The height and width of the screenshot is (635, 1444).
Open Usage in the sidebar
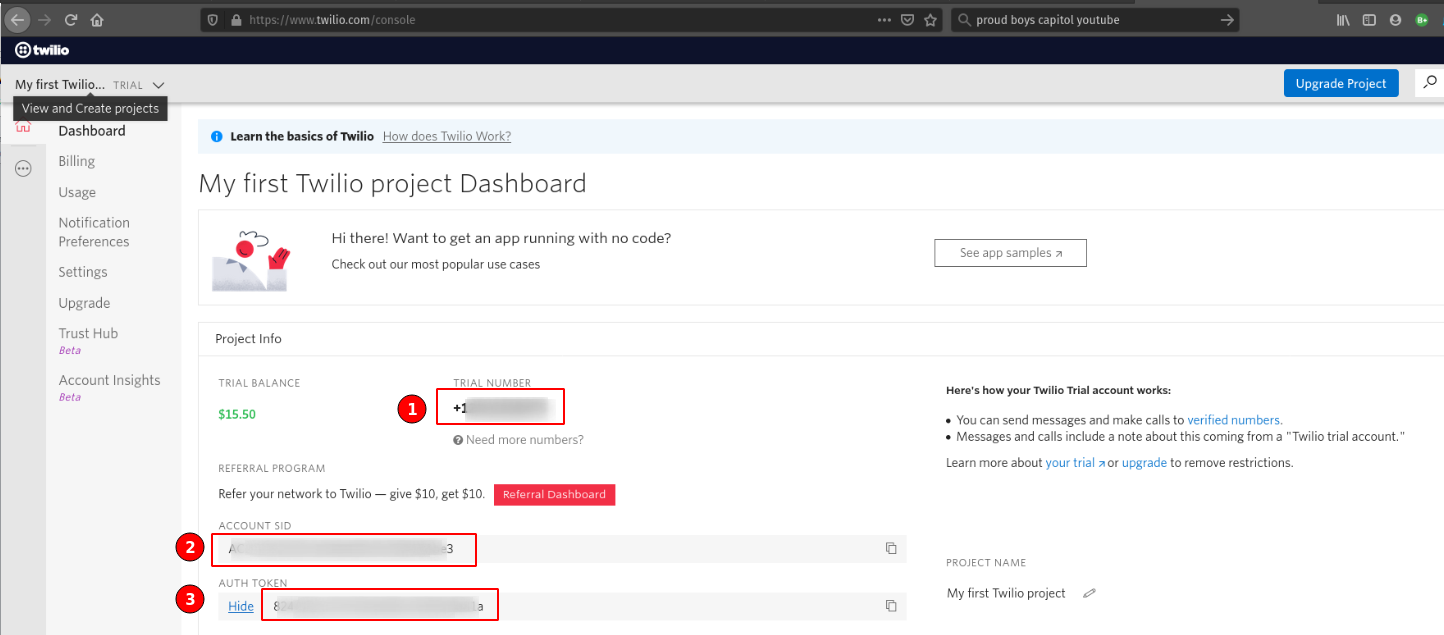click(x=77, y=192)
